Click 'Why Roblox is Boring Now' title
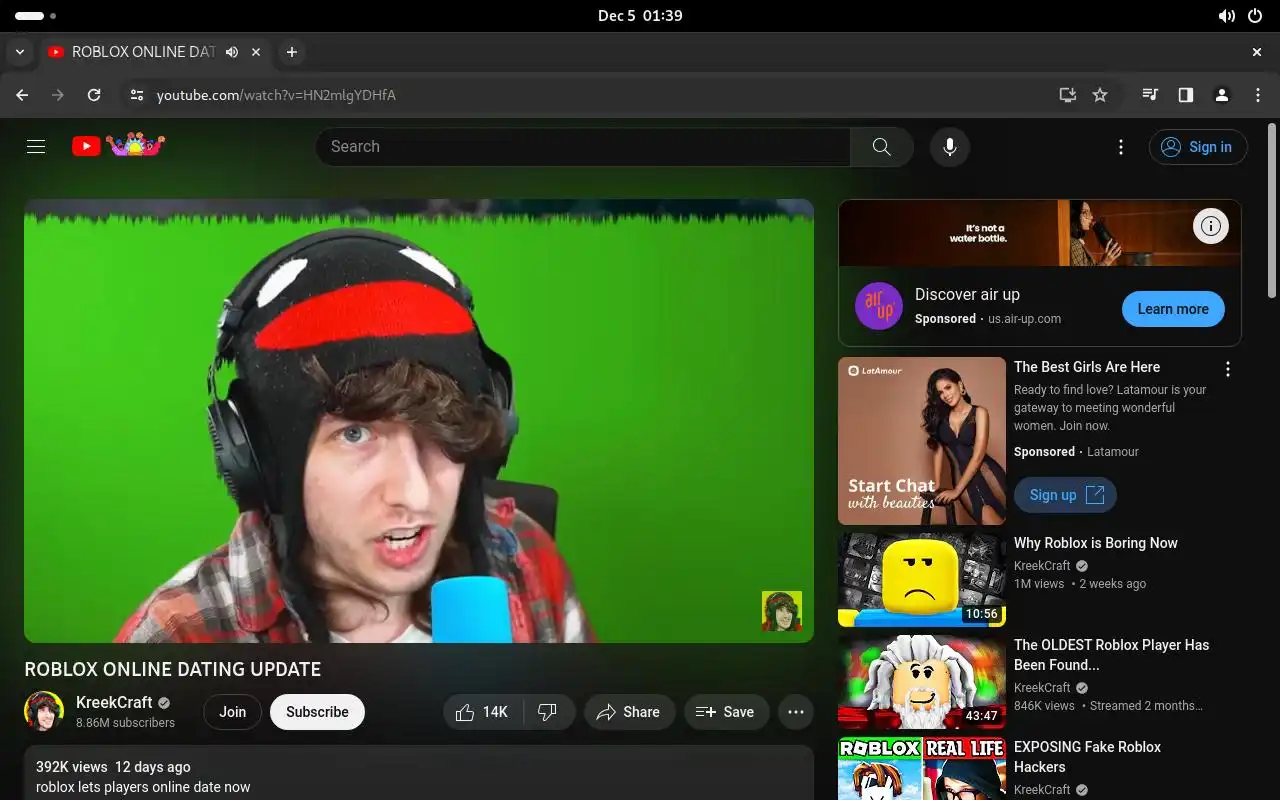 pos(1096,543)
